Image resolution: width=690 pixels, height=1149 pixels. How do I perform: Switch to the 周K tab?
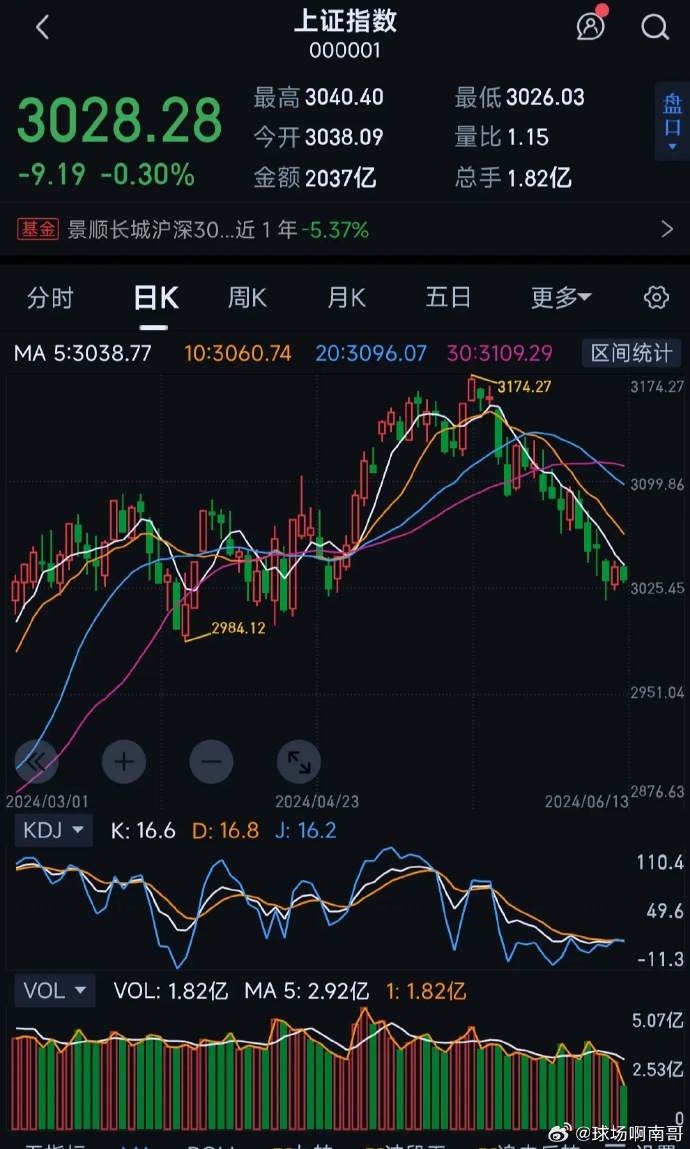(x=247, y=298)
